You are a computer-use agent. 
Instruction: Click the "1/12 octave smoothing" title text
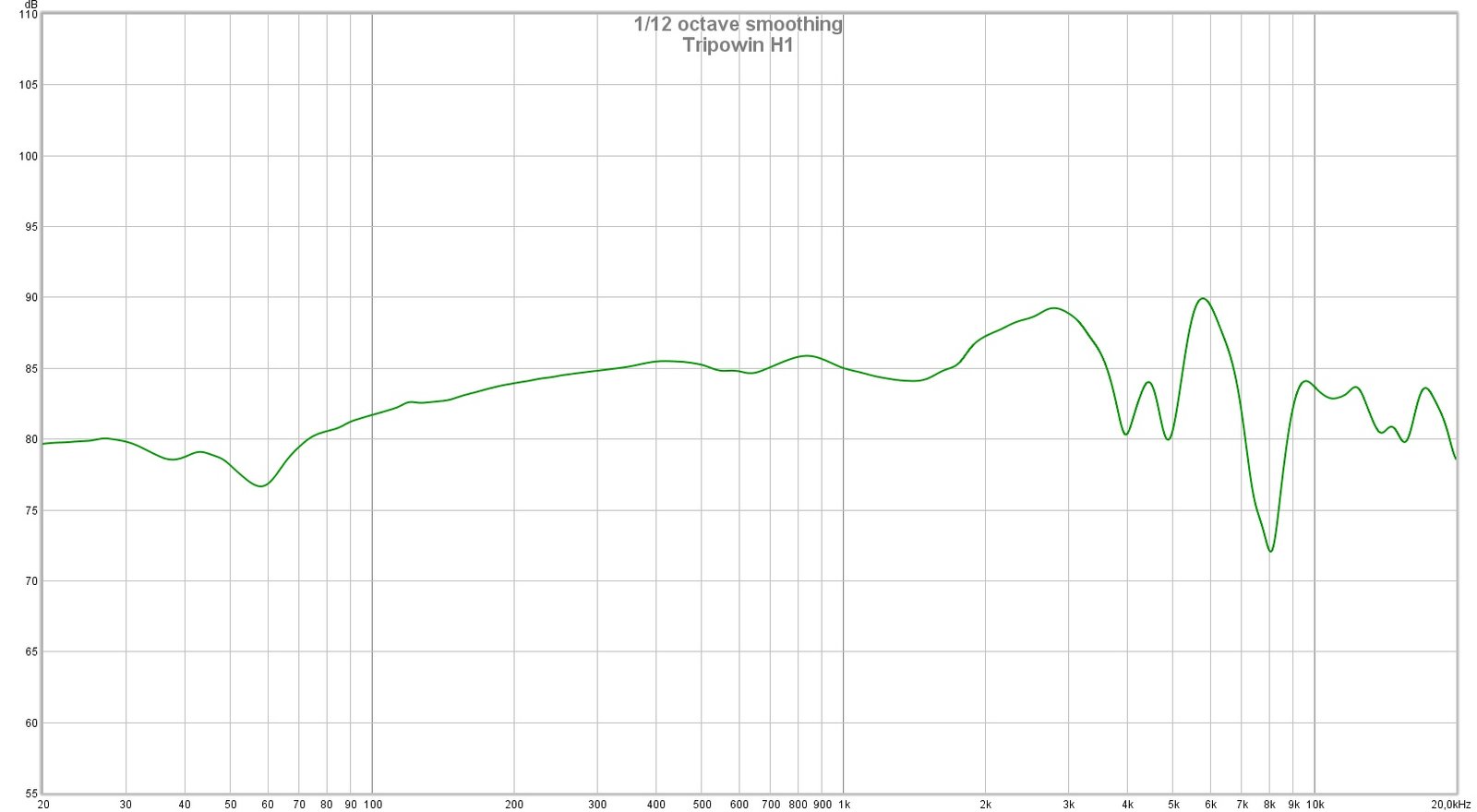pos(738,24)
